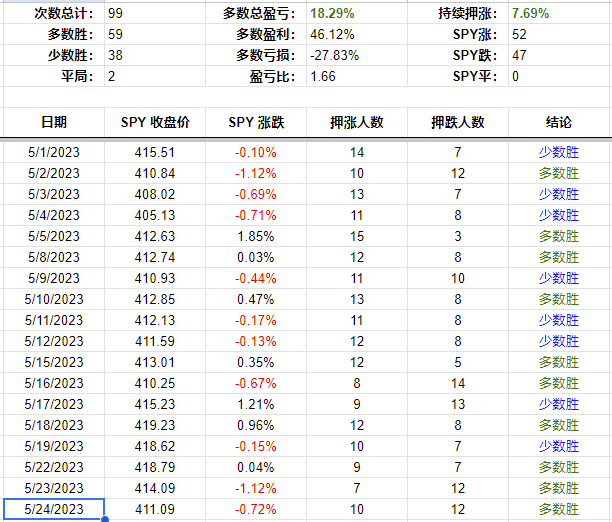Select the change cell -0.15%
The height and width of the screenshot is (522, 612).
[256, 446]
